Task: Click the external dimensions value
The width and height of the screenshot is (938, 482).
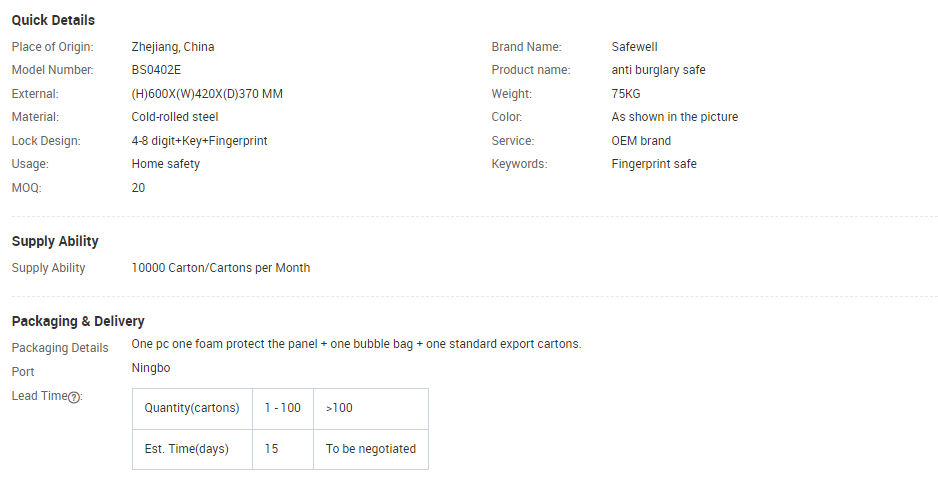Action: pos(207,94)
